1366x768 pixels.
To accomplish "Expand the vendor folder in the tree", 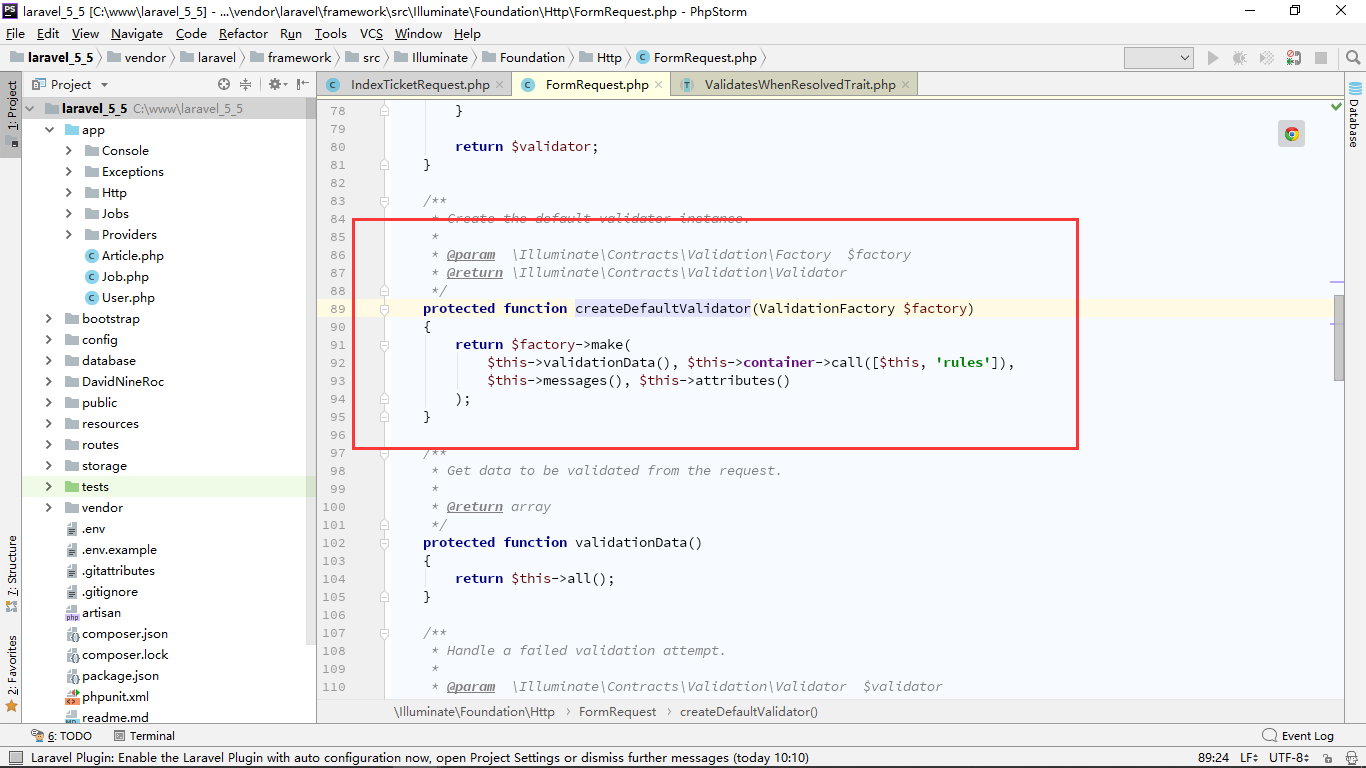I will pyautogui.click(x=49, y=508).
